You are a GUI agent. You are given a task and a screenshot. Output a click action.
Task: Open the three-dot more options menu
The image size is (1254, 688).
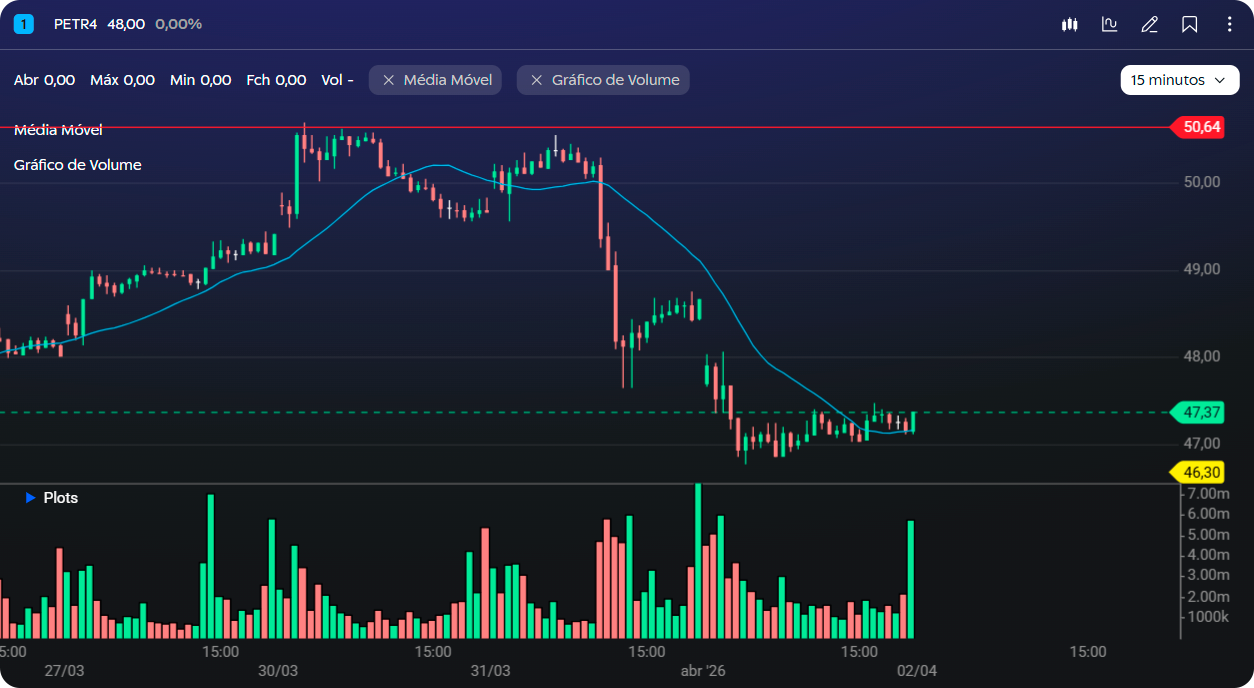click(1229, 24)
